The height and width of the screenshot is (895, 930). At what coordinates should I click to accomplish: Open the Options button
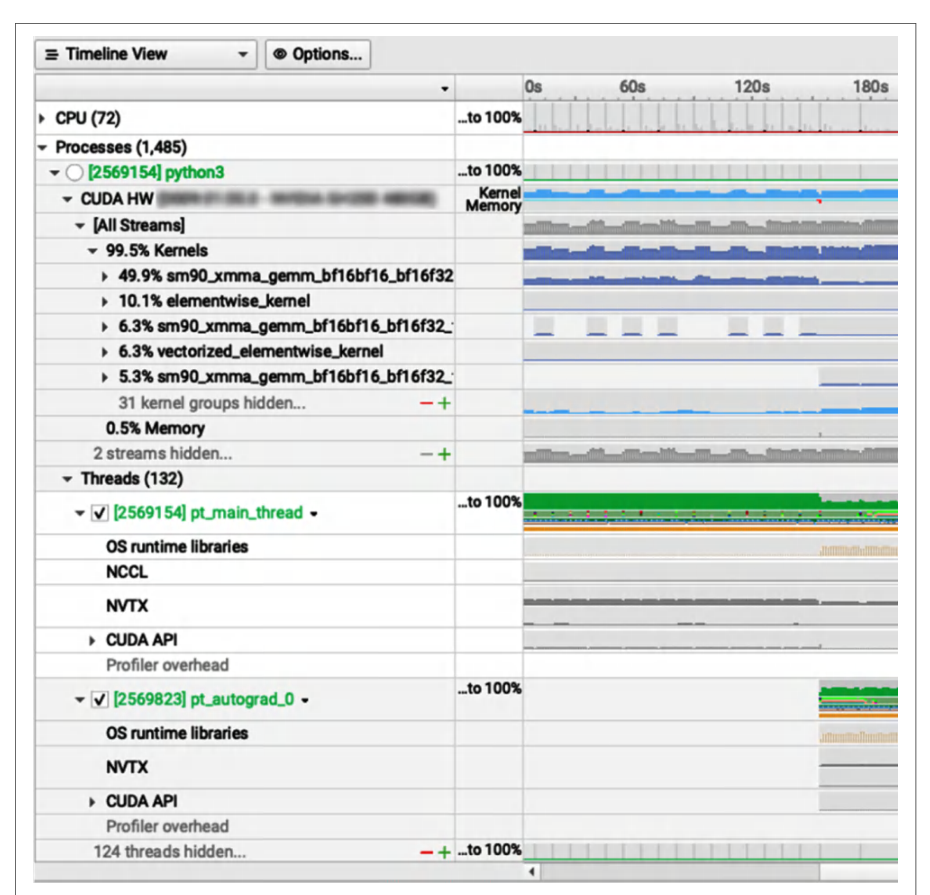click(x=318, y=55)
